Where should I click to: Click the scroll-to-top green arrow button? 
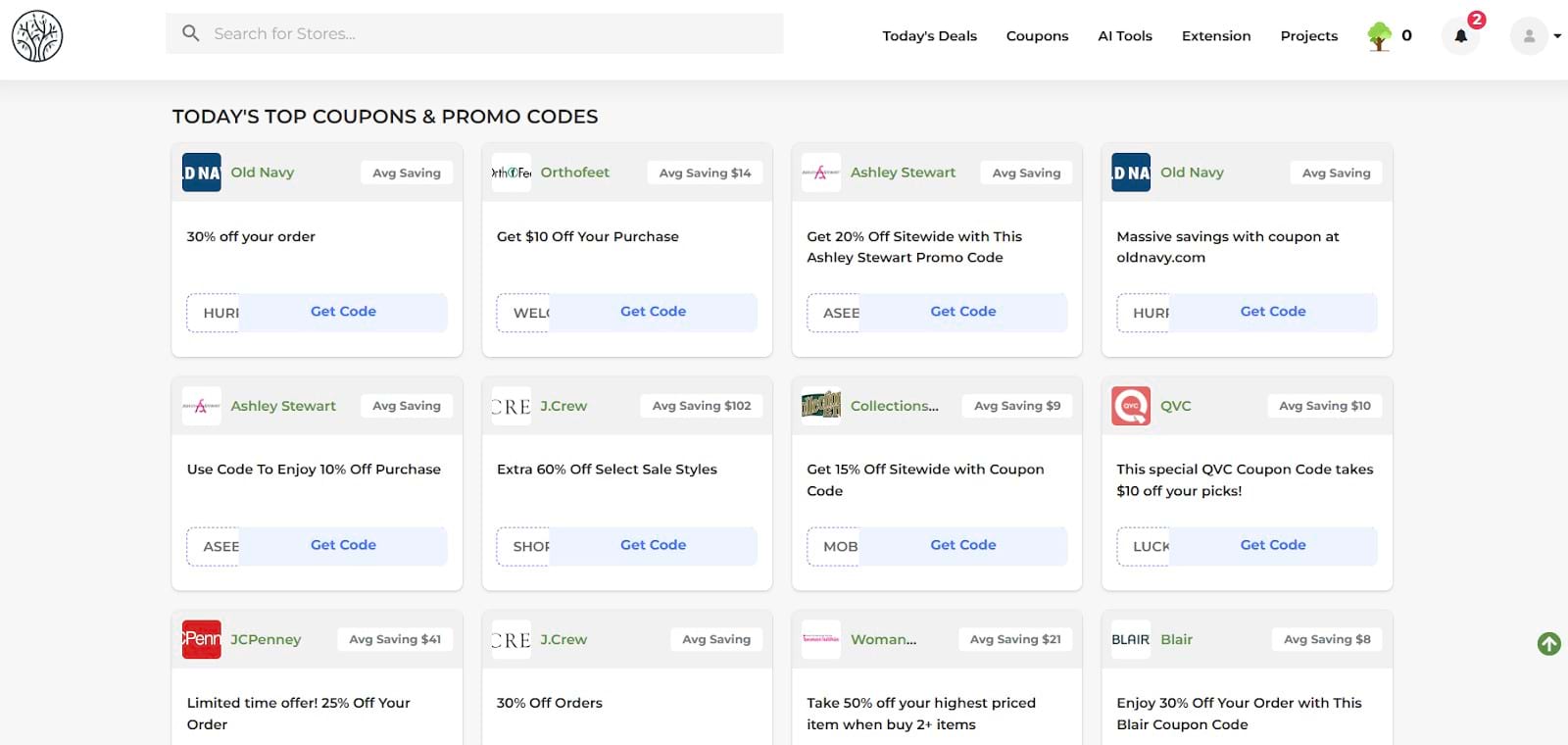1549,644
